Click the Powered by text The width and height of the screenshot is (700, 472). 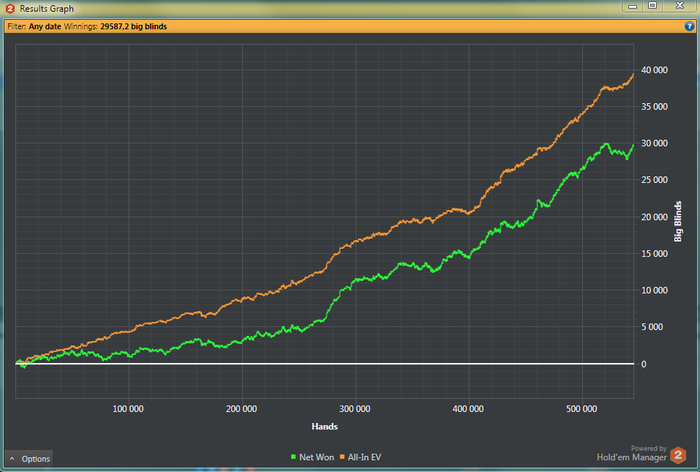click(649, 448)
